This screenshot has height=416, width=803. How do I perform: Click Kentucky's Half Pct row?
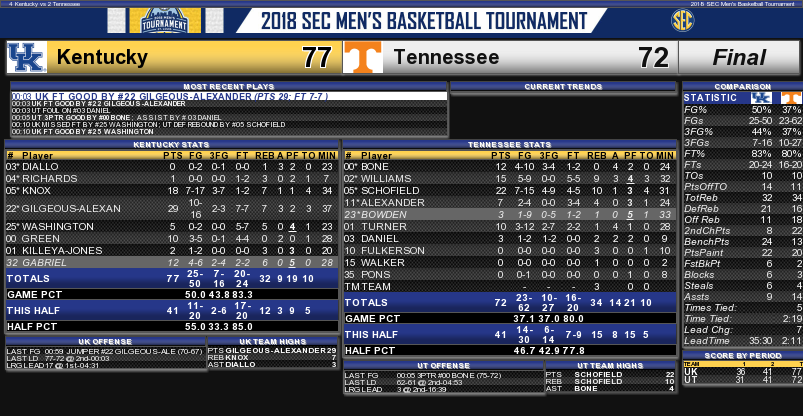(x=172, y=326)
